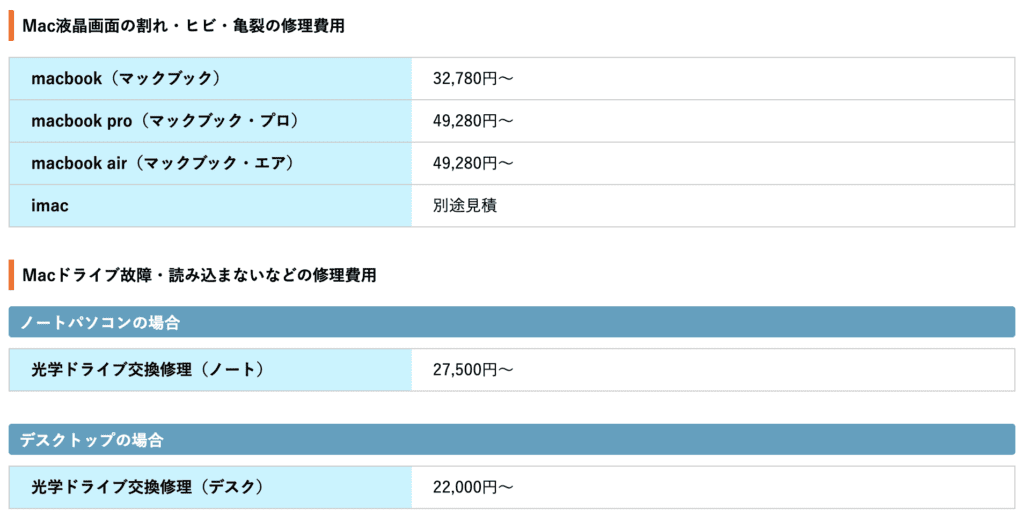Click the 27,500円〜 price cell
This screenshot has height=516, width=1024.
(473, 370)
